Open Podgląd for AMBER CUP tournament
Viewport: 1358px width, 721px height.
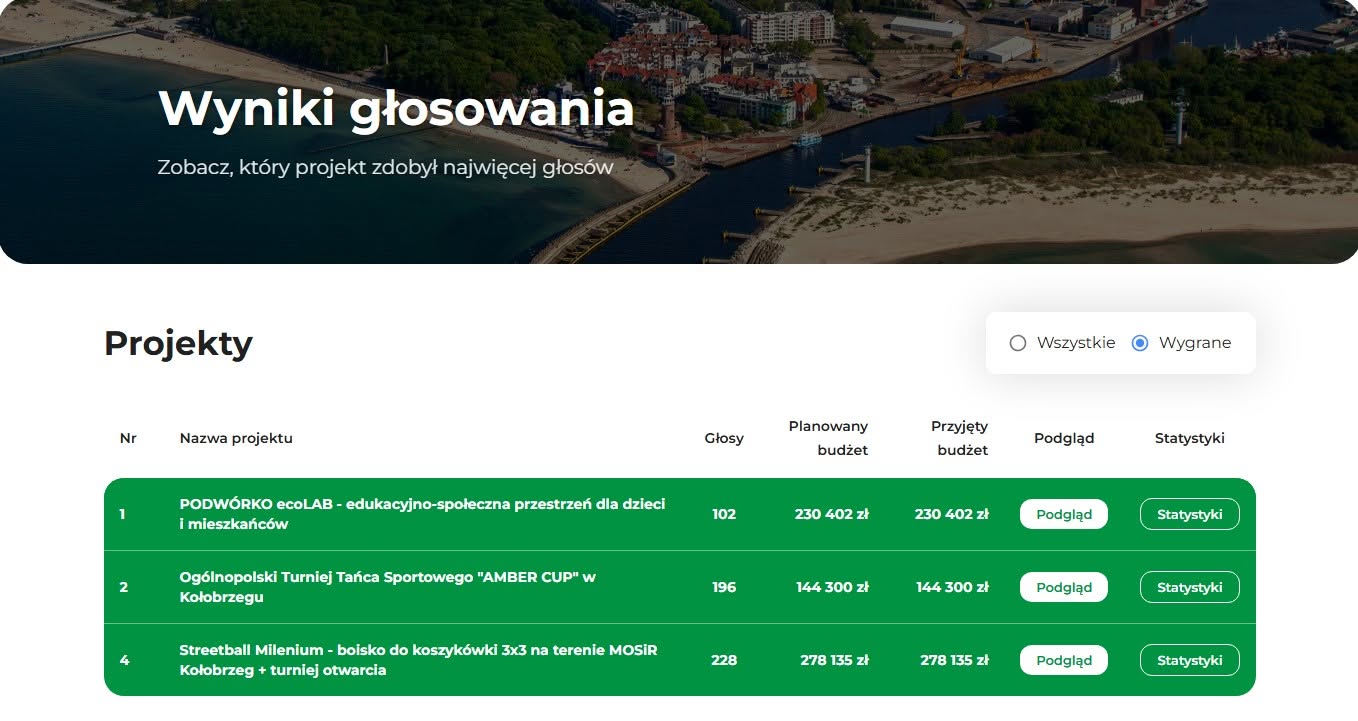1064,587
